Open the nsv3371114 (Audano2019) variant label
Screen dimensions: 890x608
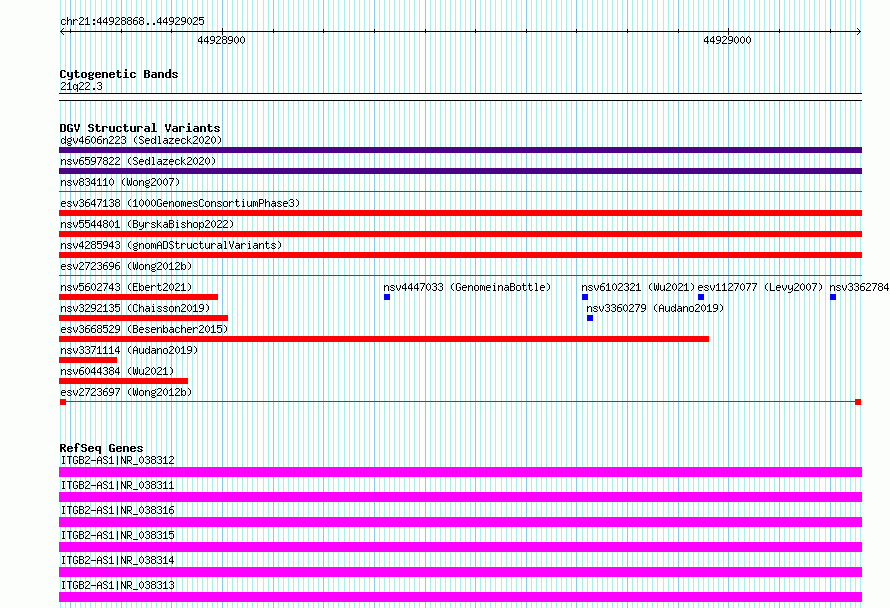[x=129, y=350]
